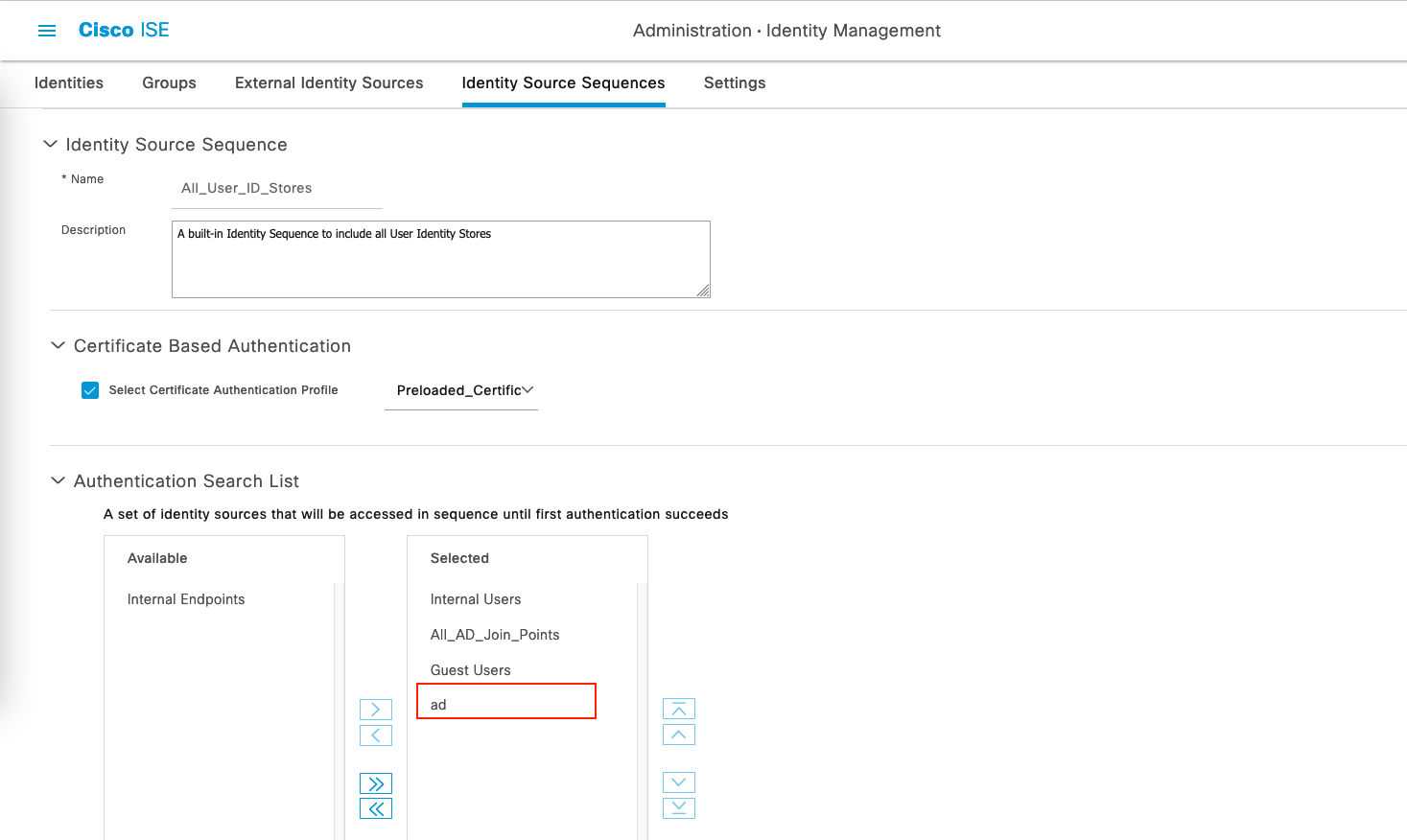This screenshot has width=1407, height=840.
Task: Move selected source to bottom
Action: [678, 807]
